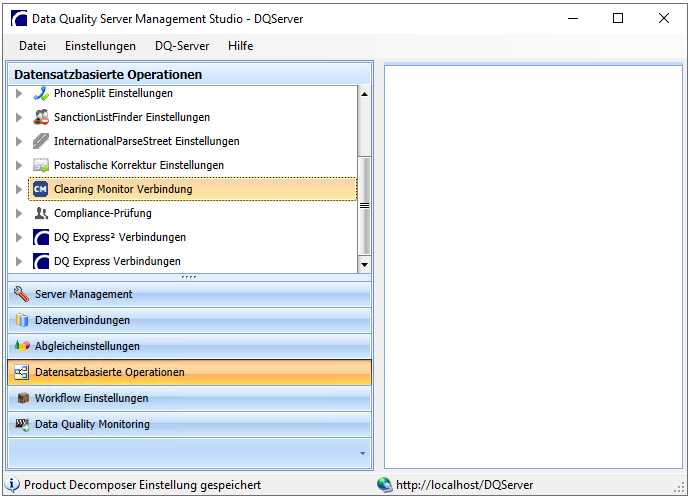This screenshot has width=693, height=498.
Task: Expand the Compliance-Prüfung tree node
Action: coord(19,213)
